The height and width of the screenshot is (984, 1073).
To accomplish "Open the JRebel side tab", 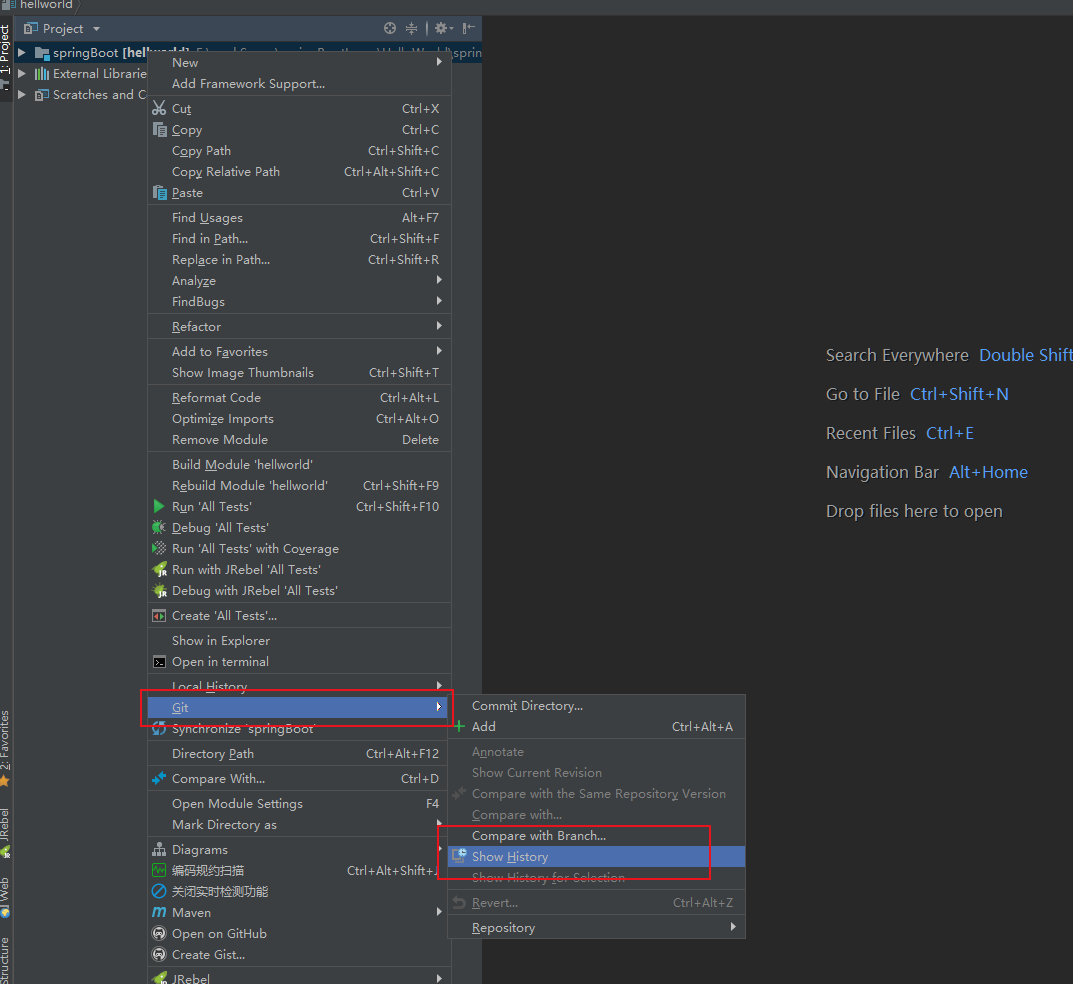I will (x=5, y=831).
